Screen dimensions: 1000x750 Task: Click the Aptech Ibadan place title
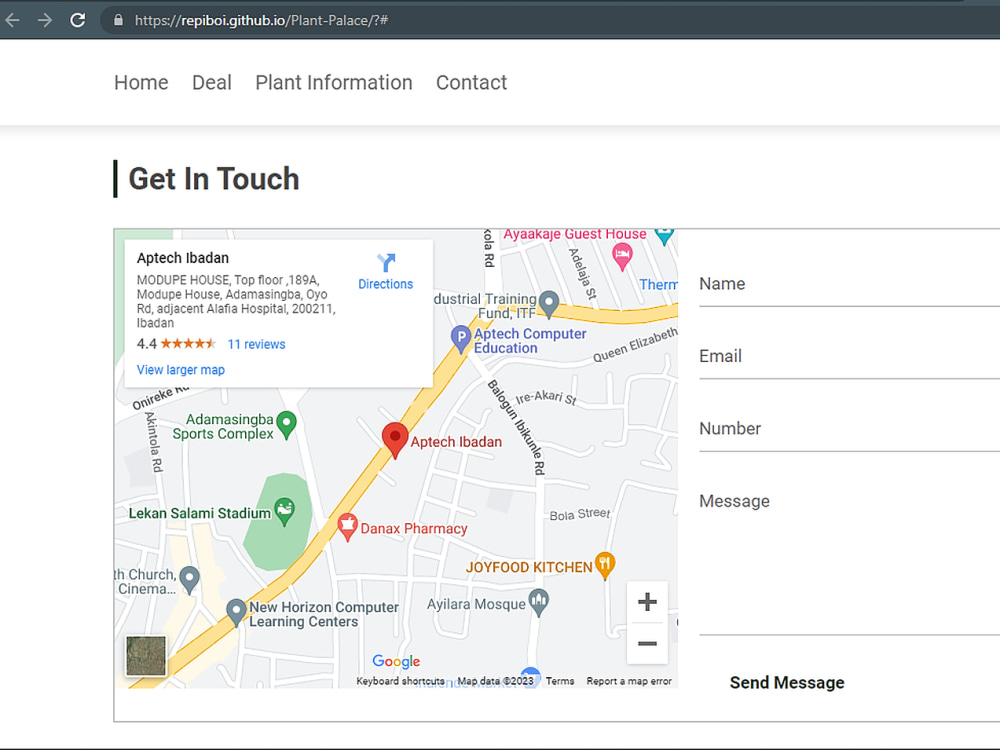click(x=182, y=258)
